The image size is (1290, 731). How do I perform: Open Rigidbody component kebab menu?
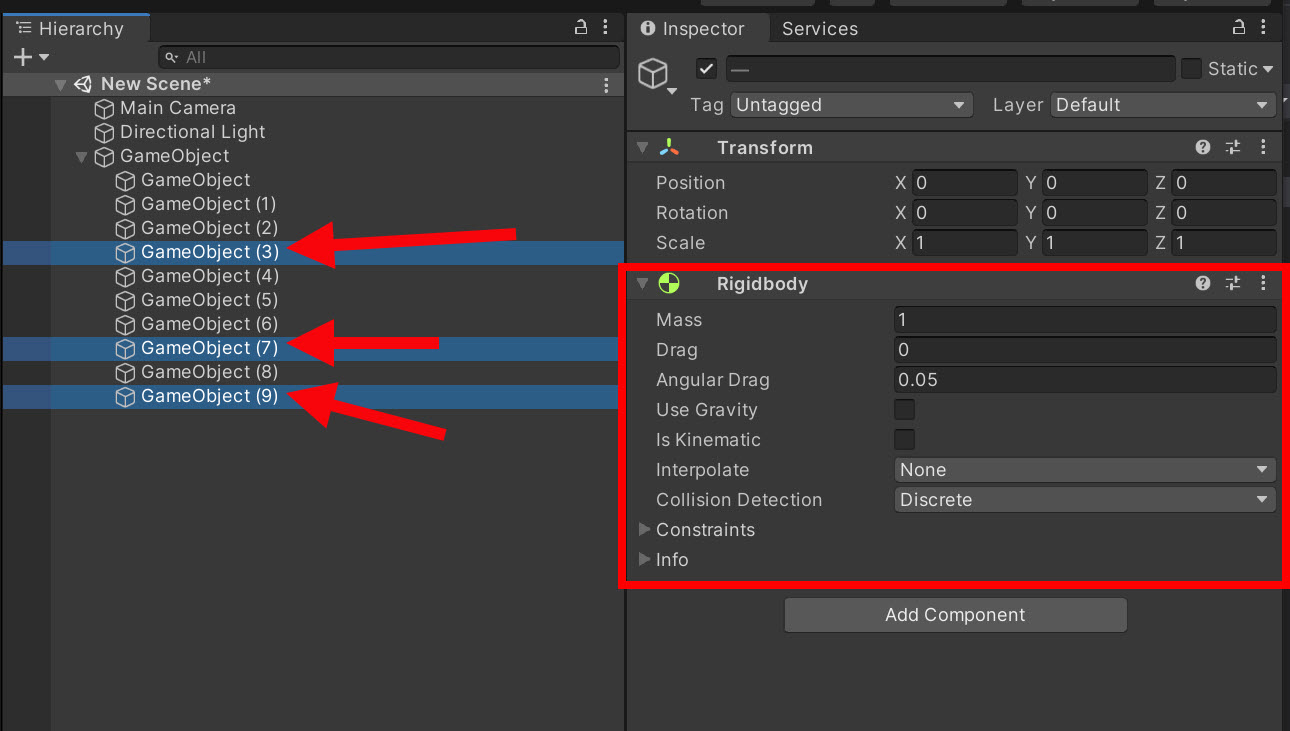click(x=1264, y=283)
